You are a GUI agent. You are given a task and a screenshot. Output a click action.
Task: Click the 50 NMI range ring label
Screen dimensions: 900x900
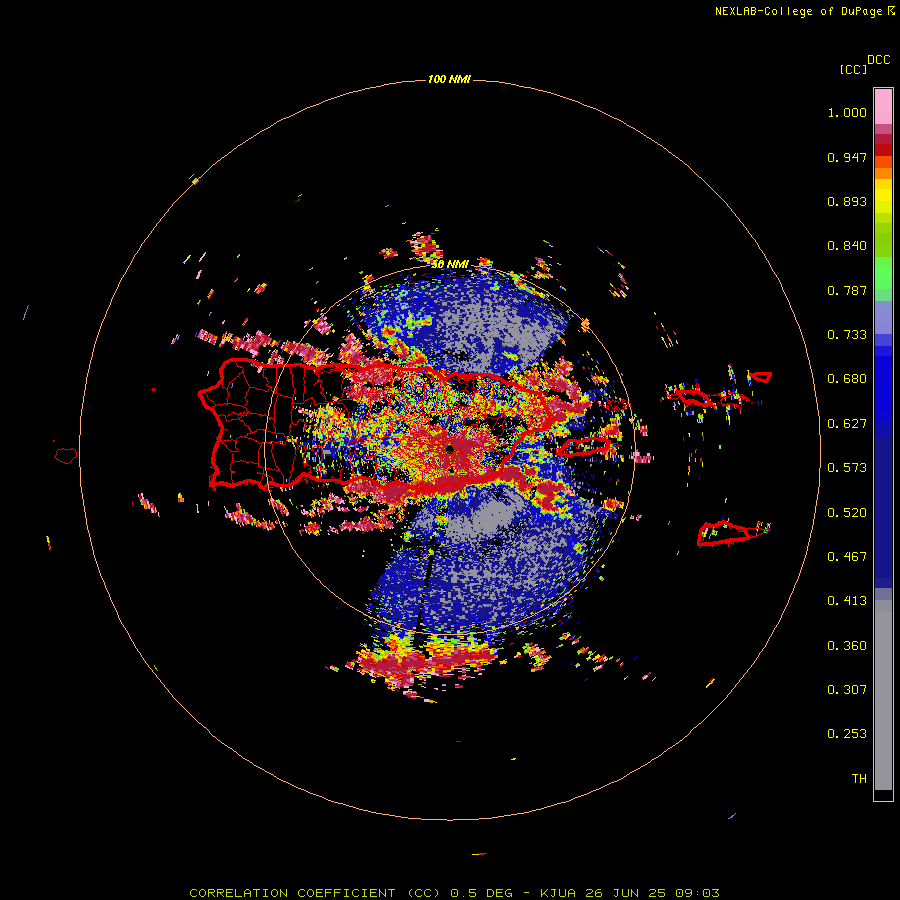point(449,265)
